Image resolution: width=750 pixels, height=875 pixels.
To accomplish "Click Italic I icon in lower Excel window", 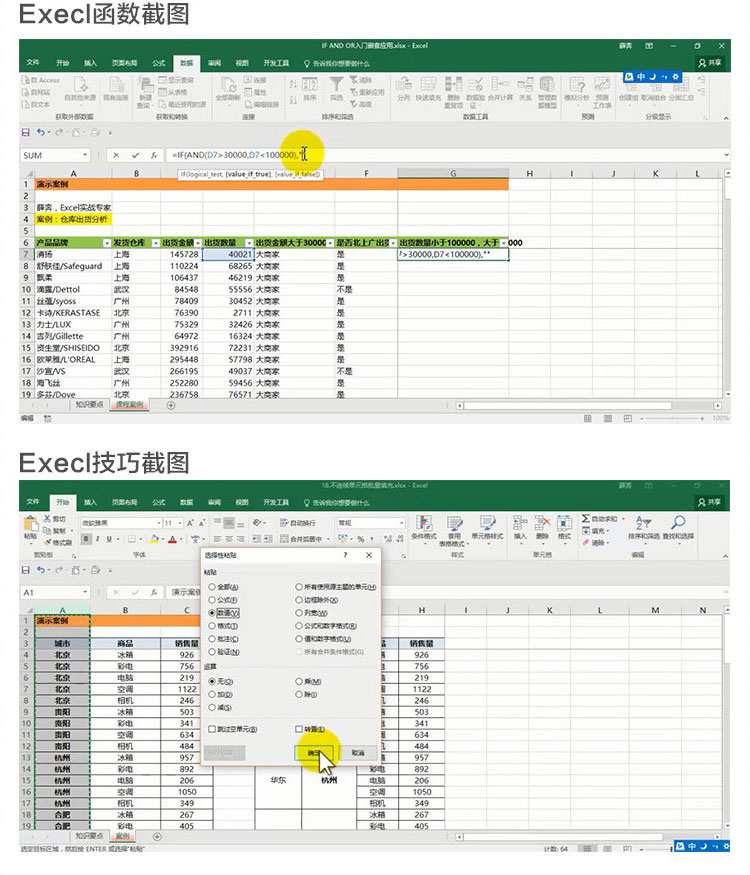I will point(98,539).
